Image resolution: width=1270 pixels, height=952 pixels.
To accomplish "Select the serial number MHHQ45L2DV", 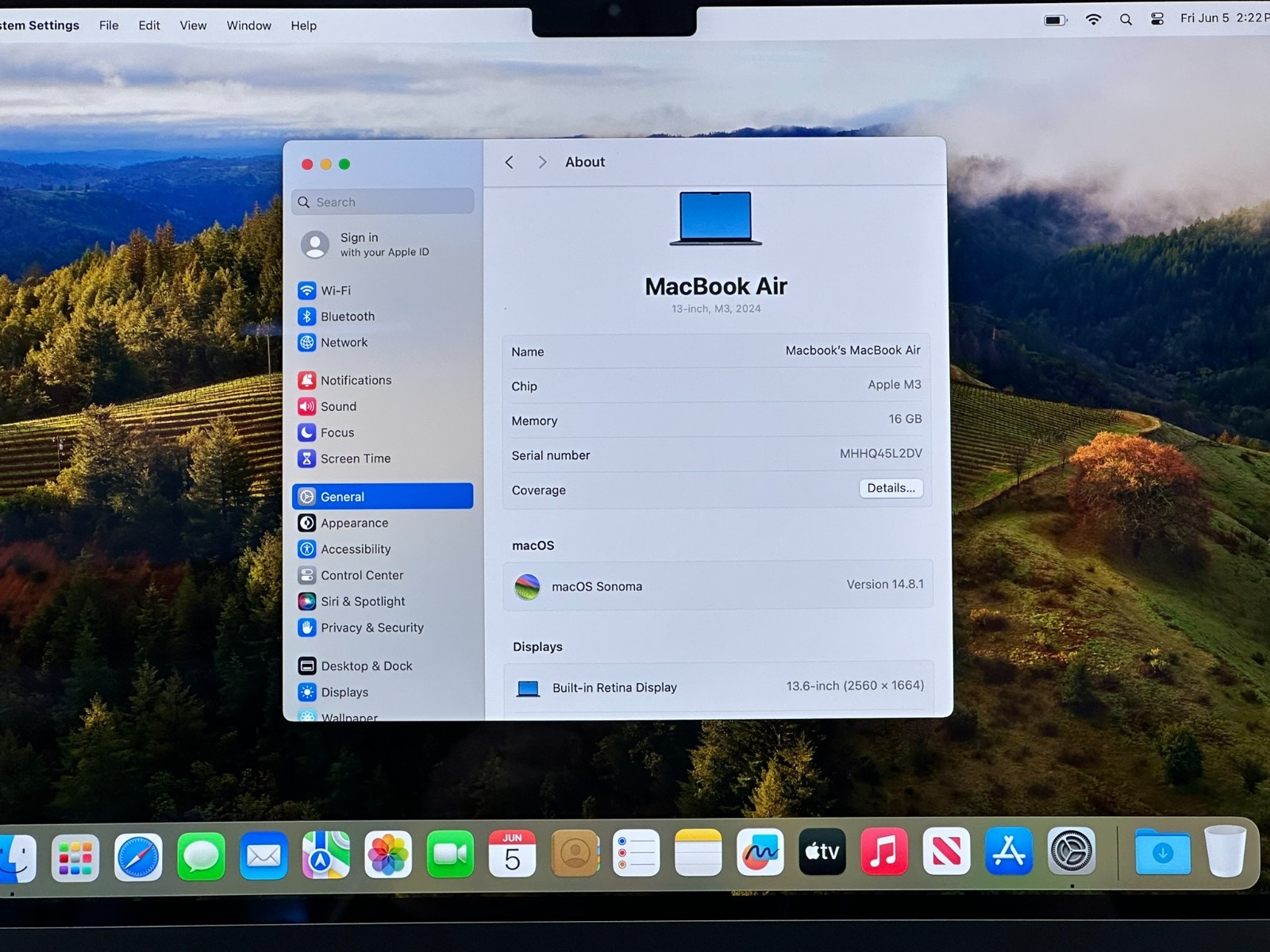I will pos(880,454).
